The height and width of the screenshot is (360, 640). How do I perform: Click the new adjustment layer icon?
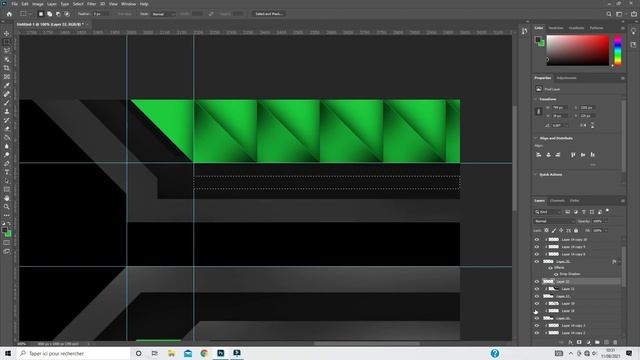[588, 342]
